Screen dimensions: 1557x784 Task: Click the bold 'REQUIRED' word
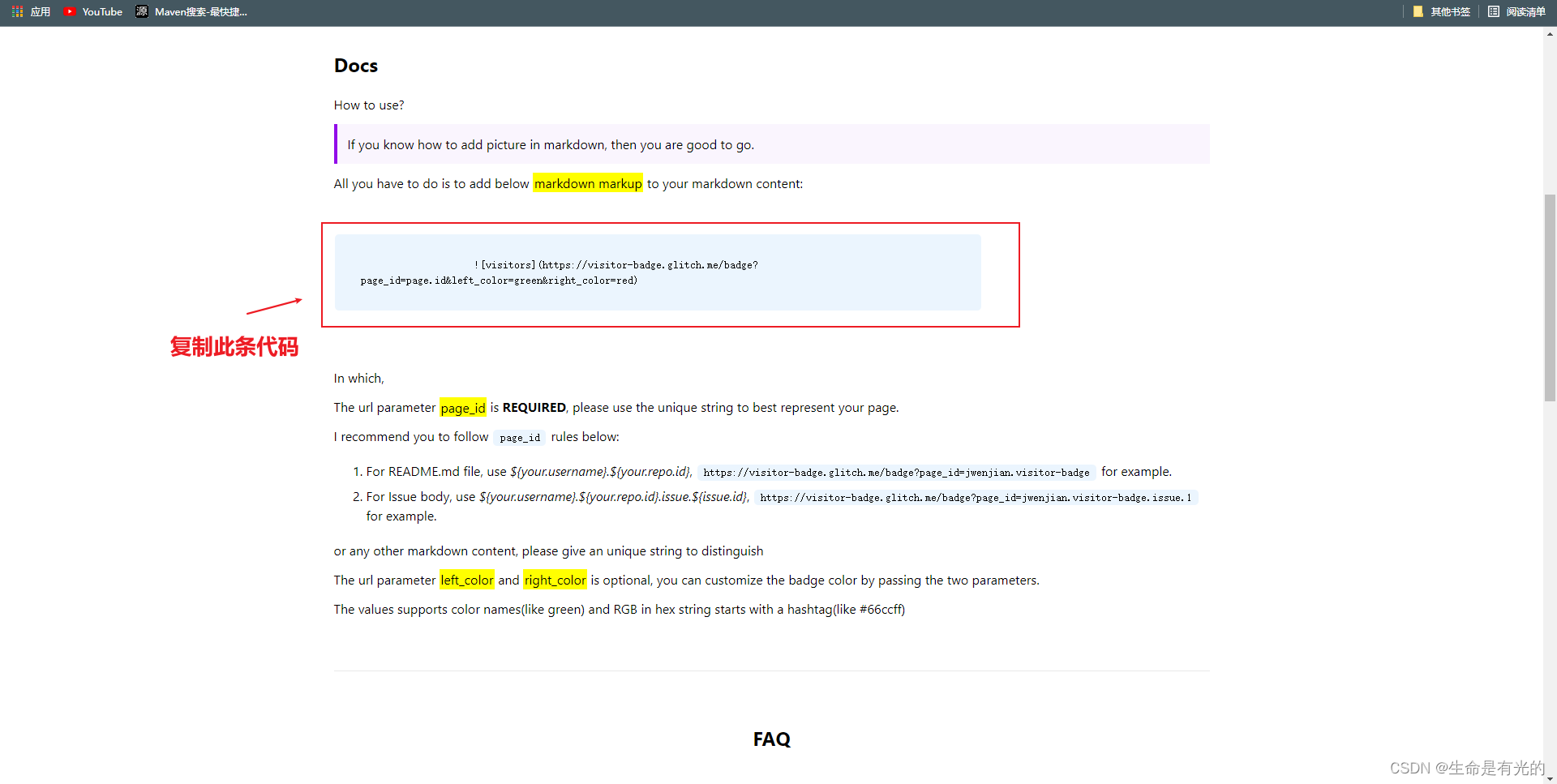tap(534, 408)
